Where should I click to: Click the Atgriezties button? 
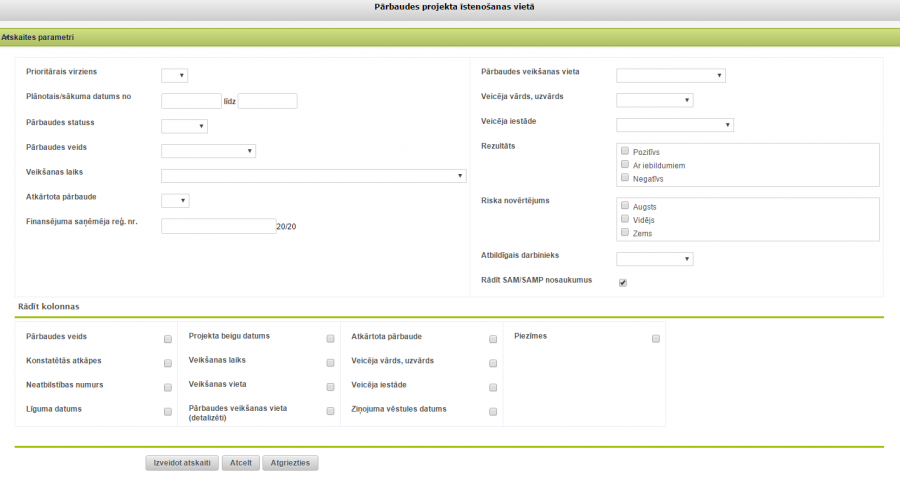(290, 463)
